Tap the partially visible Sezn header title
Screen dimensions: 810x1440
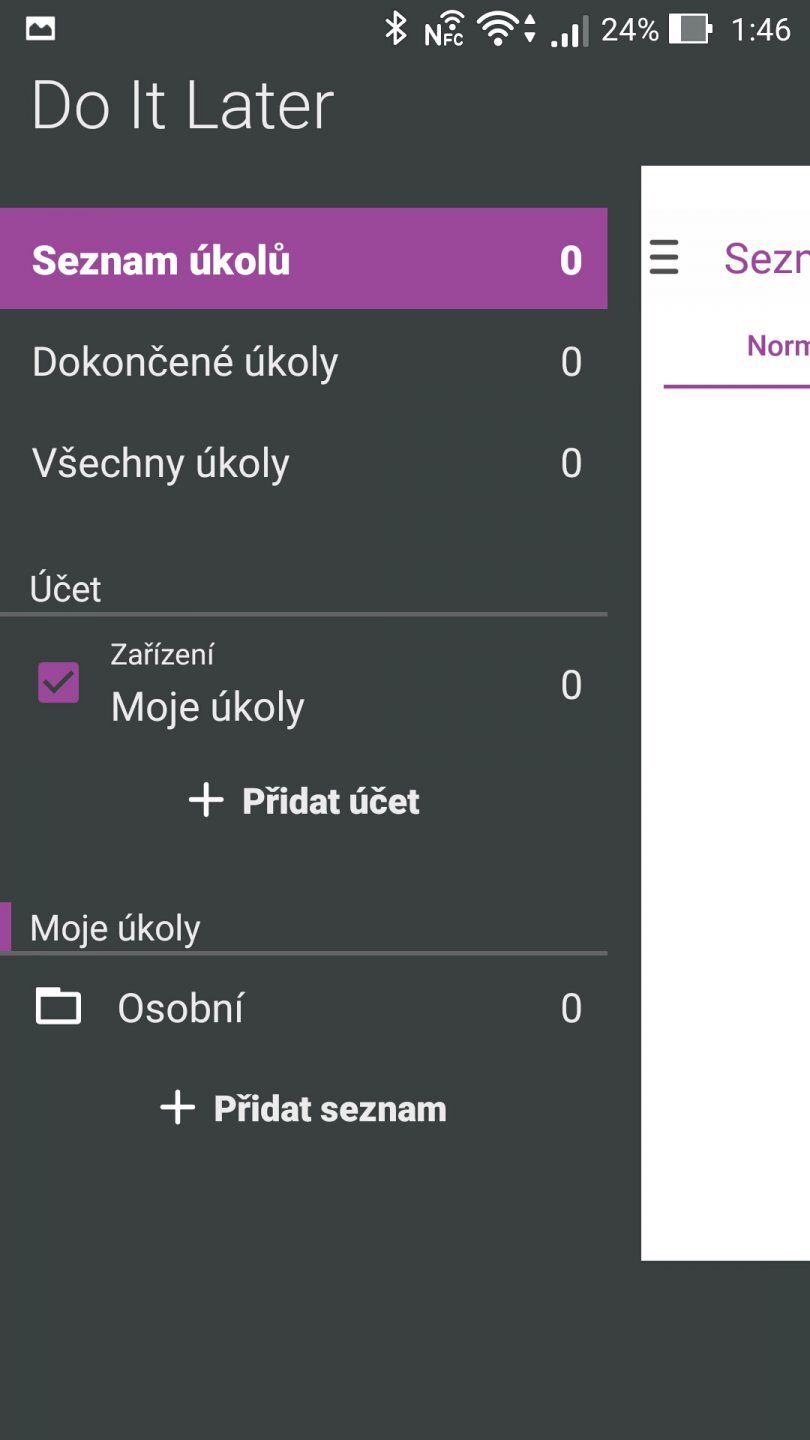pos(766,259)
